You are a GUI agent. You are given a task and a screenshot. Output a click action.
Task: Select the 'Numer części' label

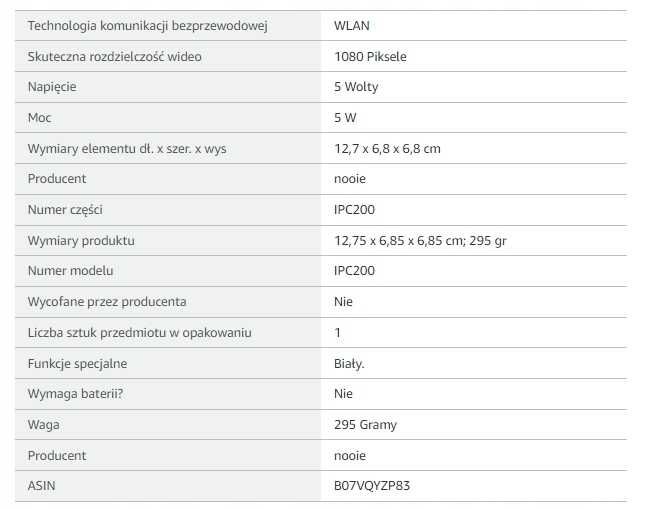[x=65, y=210]
